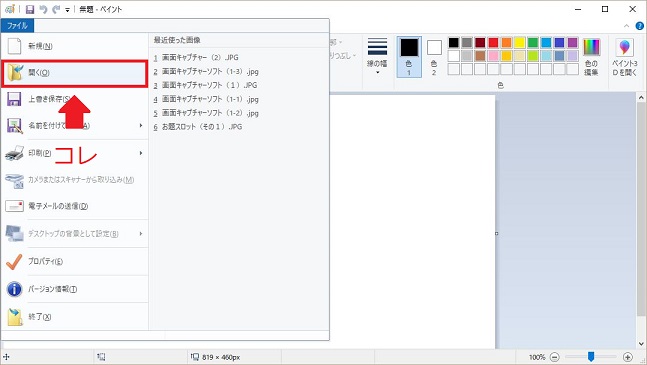Click the デスクトップの背景として設定 icon

click(14, 233)
